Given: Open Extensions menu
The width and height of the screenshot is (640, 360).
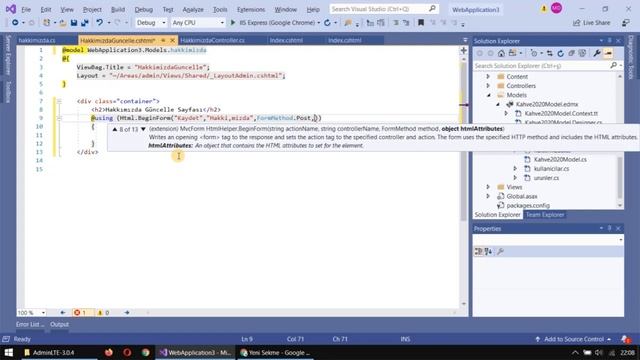Looking at the screenshot, I should [251, 9].
